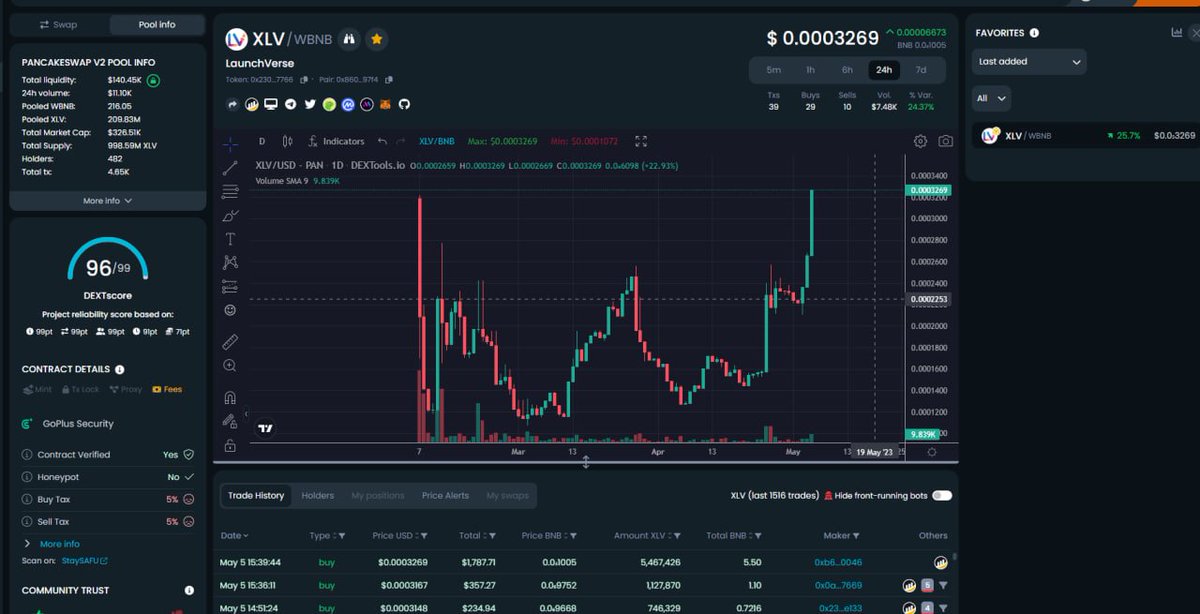
Task: Open the D chart interval dropdown
Action: click(262, 141)
